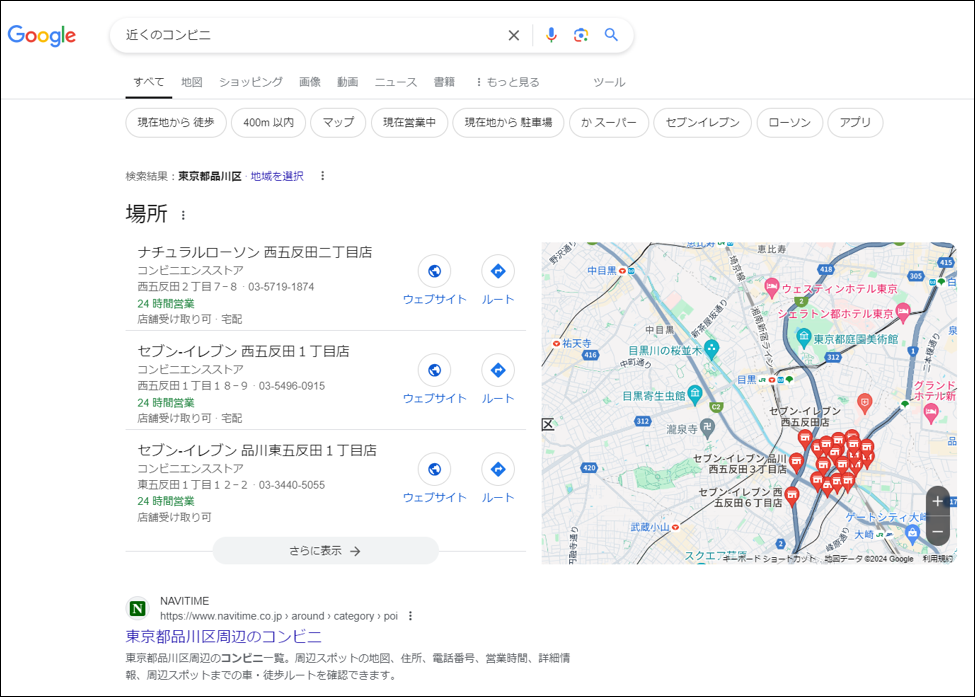Open 東京都品川区周辺のコンビニ result link
Viewport: 975px width, 697px height.
(x=224, y=636)
